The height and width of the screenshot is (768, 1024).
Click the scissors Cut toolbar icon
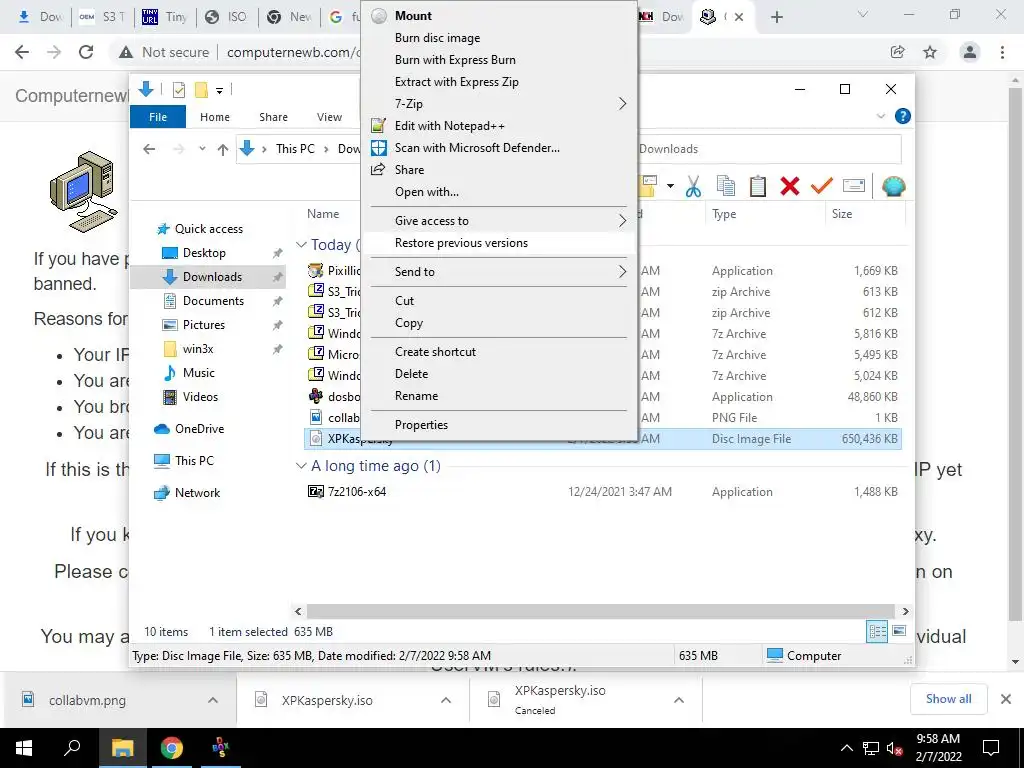[693, 187]
